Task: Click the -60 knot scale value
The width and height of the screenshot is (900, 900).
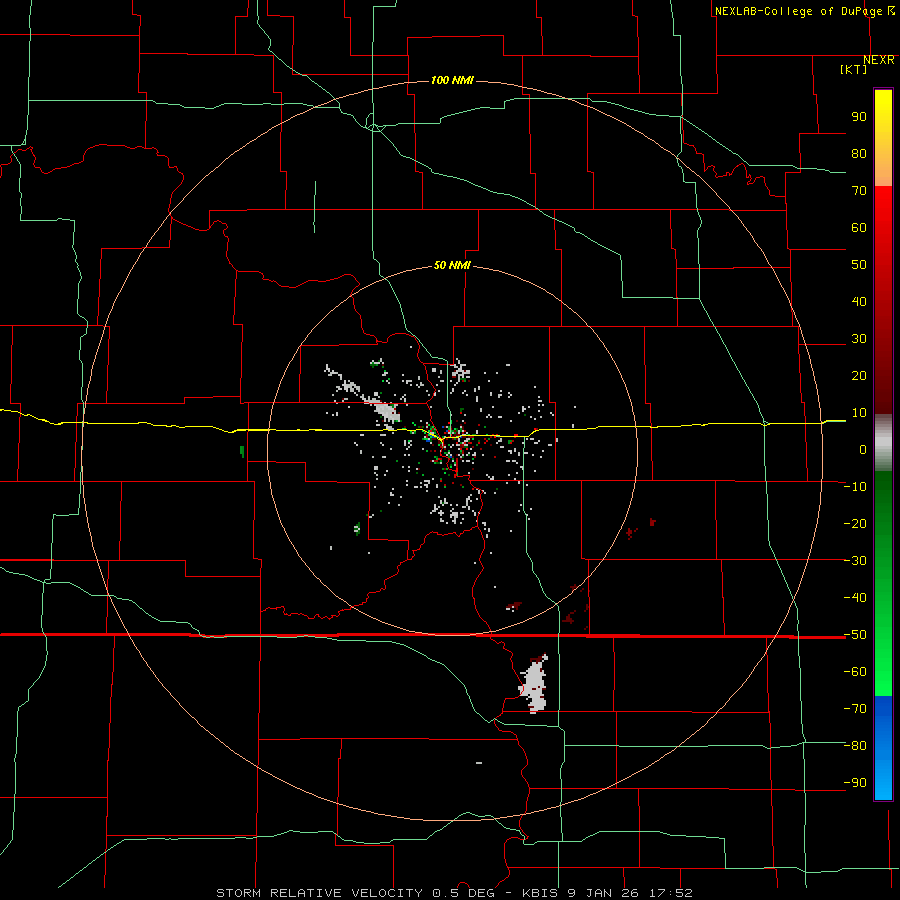Action: coord(855,672)
